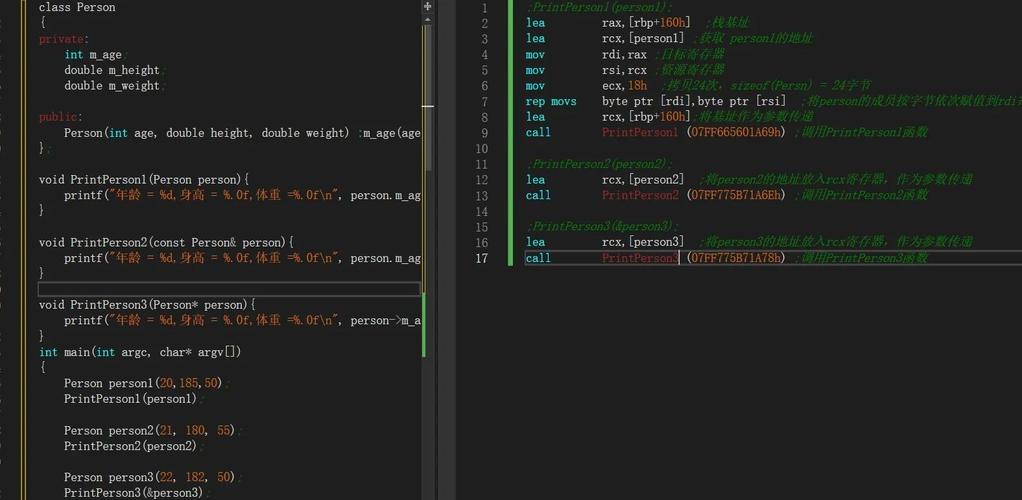
Task: Click the PrintPerson1 call target in assembly
Action: 639,133
